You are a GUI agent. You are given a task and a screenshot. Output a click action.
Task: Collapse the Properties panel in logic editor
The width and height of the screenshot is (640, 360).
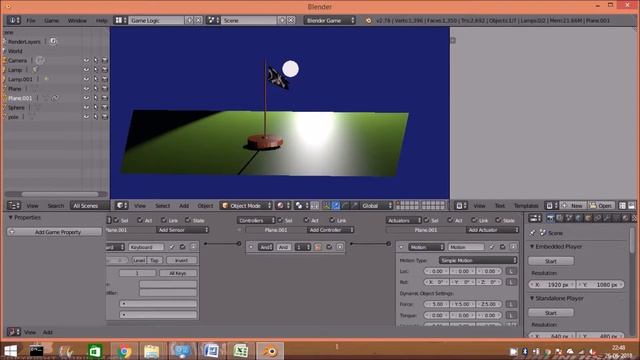(x=11, y=218)
